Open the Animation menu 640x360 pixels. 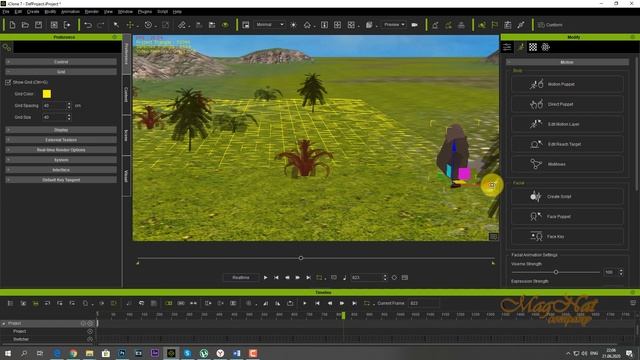point(70,12)
